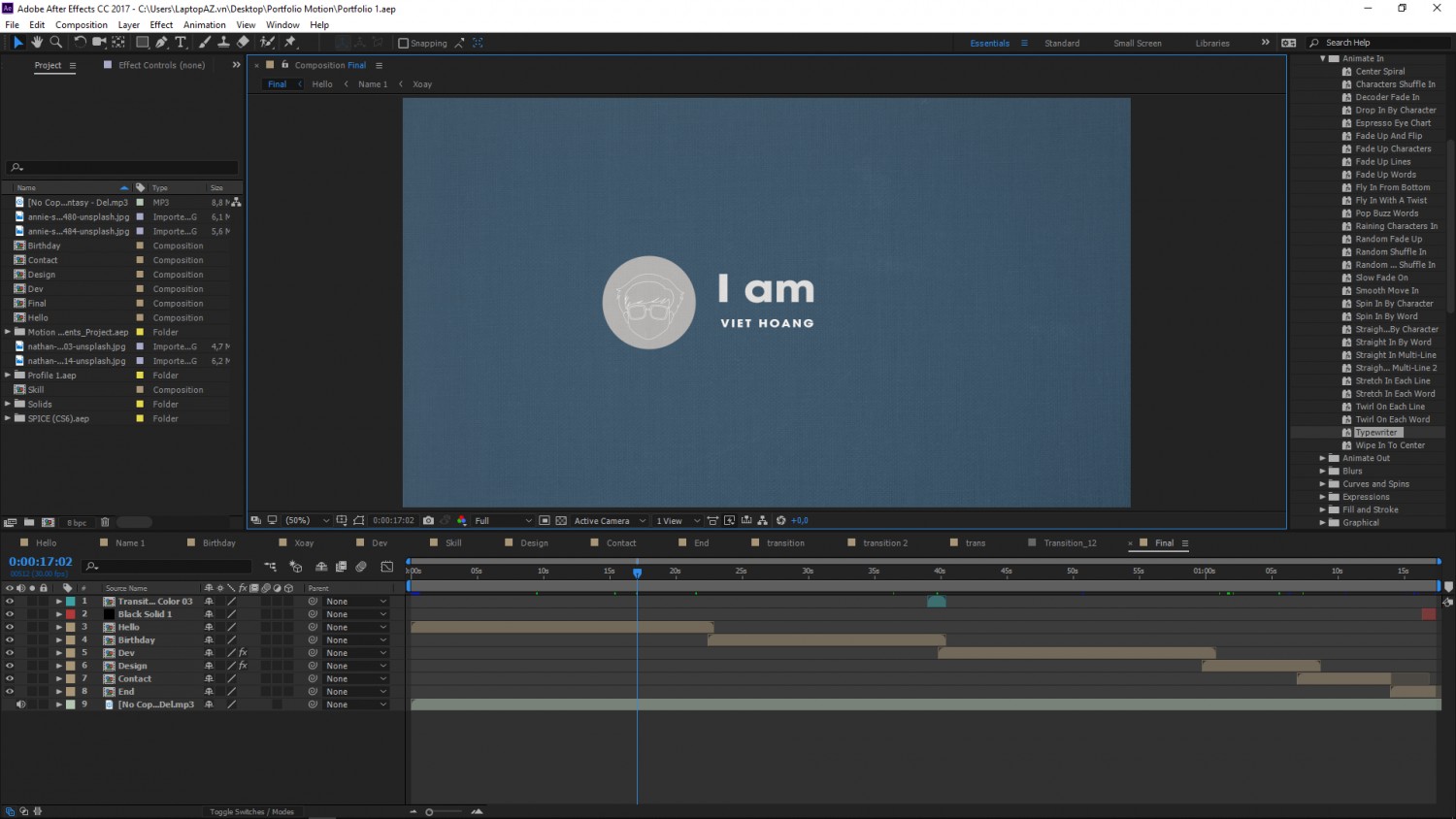
Task: Click Toggle Switches / Modes button
Action: 251,812
